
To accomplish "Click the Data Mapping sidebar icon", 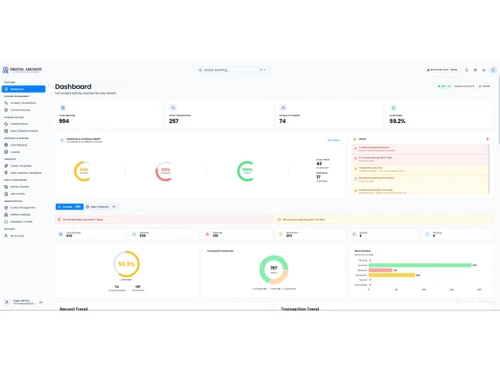I will (x=6, y=145).
